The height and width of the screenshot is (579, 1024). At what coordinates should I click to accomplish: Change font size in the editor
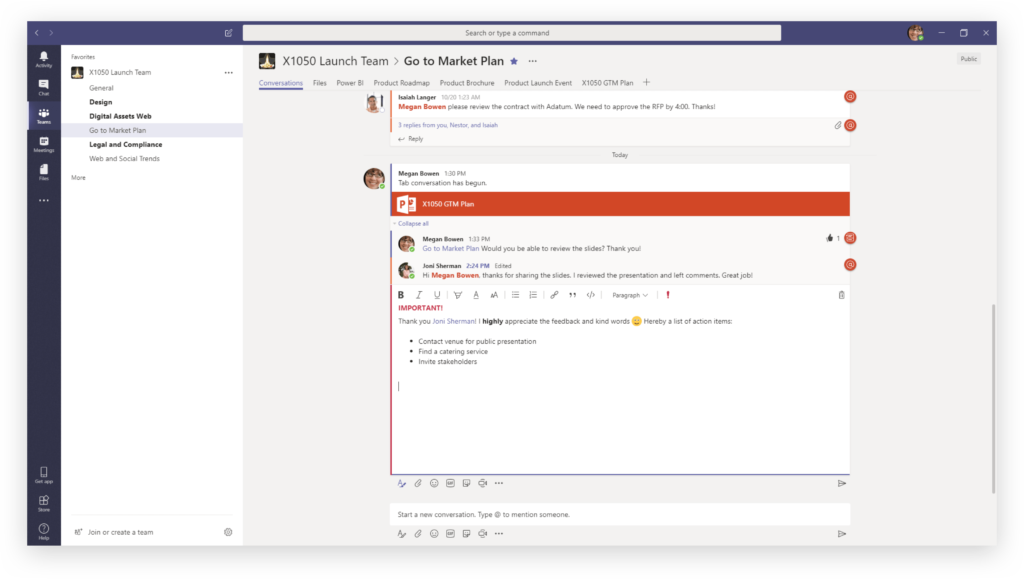click(494, 295)
